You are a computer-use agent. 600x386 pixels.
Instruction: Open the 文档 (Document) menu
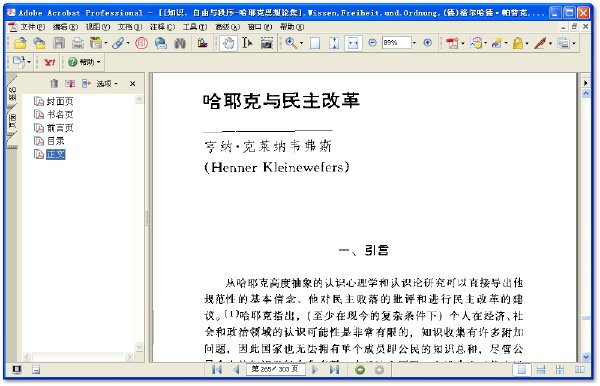[x=130, y=27]
